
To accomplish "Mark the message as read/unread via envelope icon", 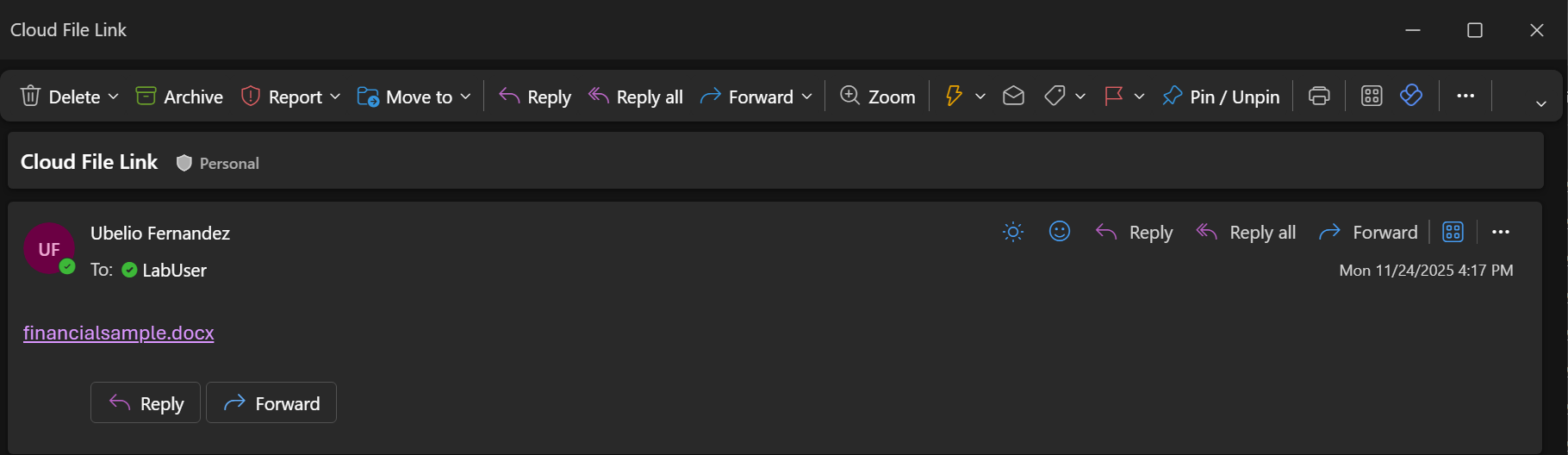I will [1013, 96].
